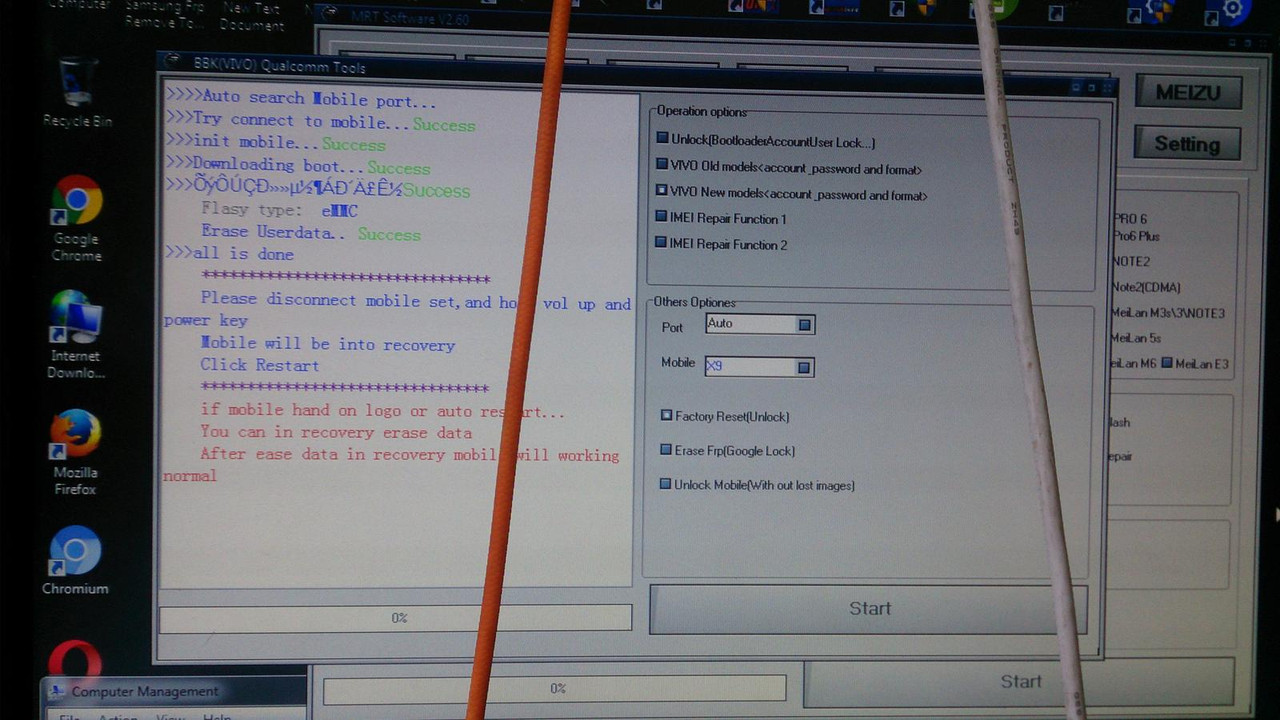Click 'Erase Userdata.. Success' log line
Image resolution: width=1280 pixels, height=720 pixels.
point(310,232)
